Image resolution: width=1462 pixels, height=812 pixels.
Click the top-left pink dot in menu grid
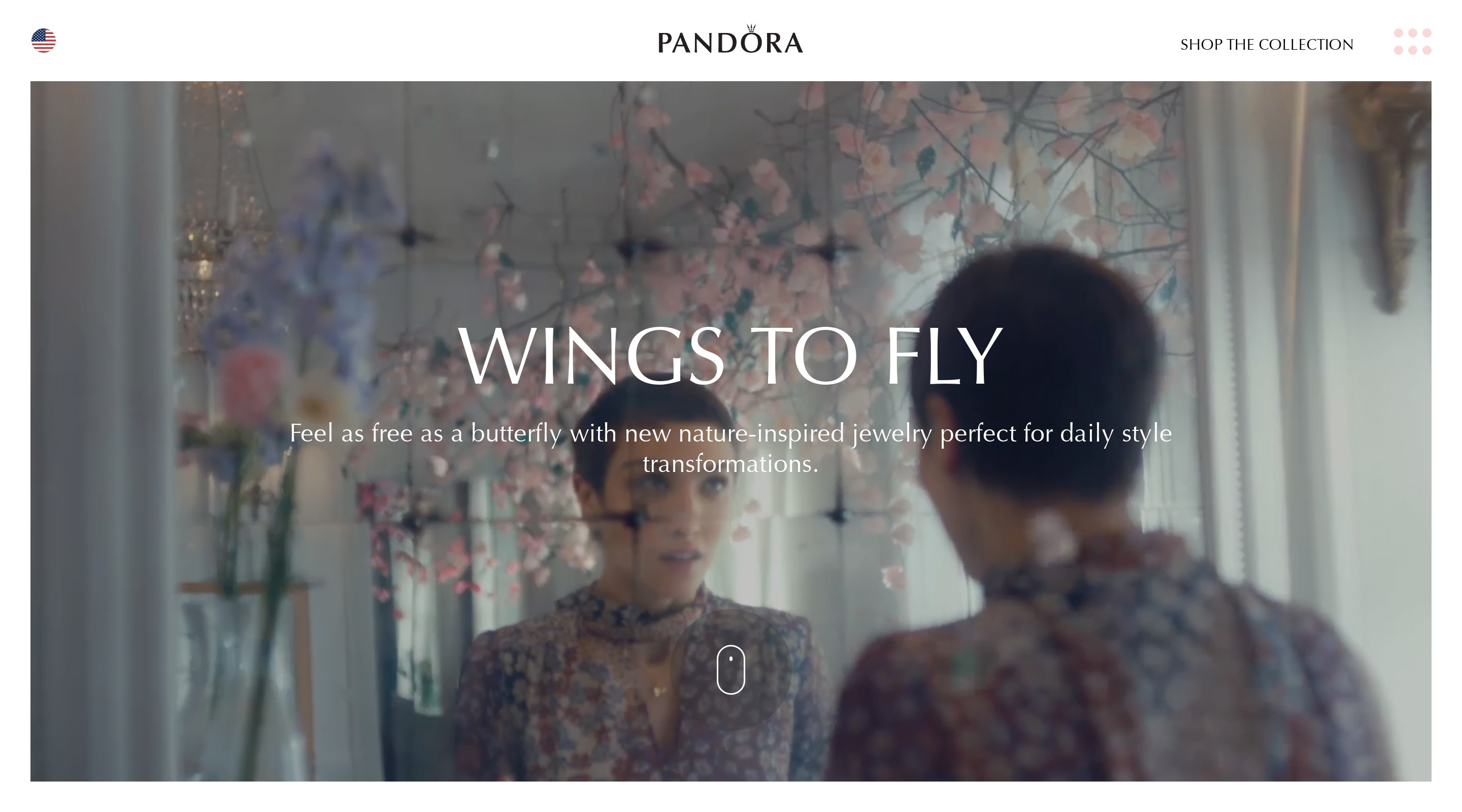pos(1399,33)
